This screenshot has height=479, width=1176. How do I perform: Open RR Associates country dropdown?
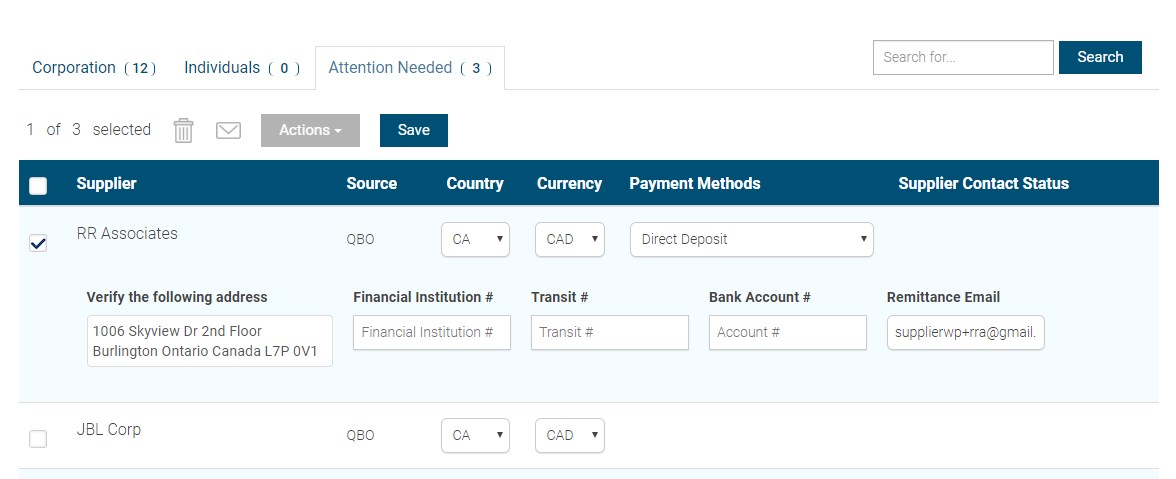[475, 240]
